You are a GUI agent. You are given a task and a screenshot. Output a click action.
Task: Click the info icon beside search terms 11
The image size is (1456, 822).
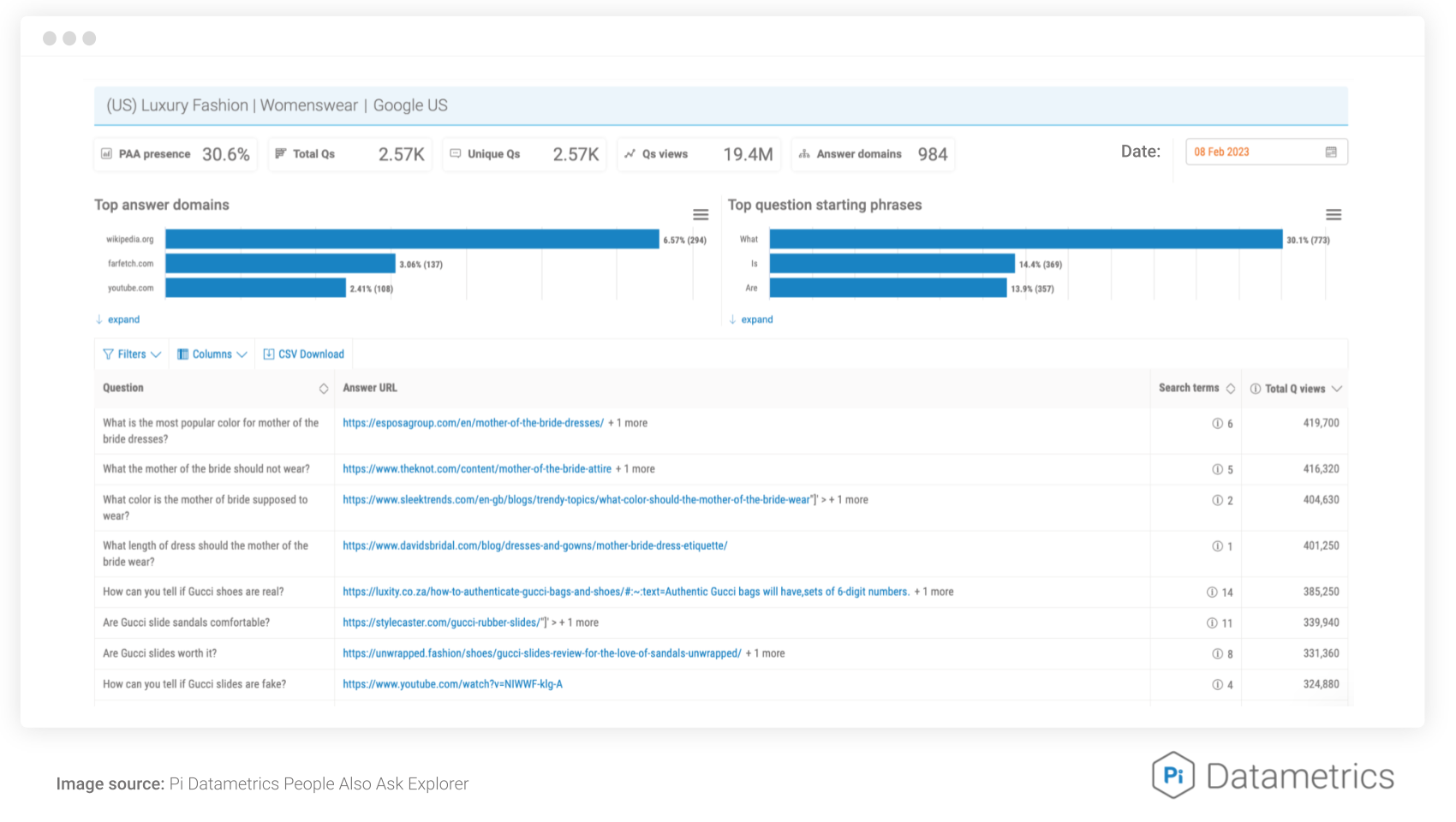pos(1212,623)
